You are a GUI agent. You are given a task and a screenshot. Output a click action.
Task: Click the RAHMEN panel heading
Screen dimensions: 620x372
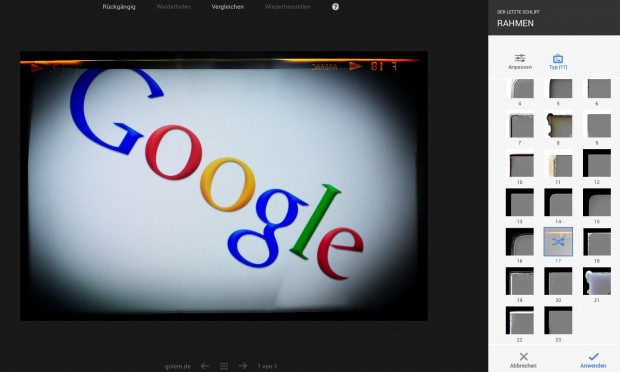pyautogui.click(x=515, y=23)
